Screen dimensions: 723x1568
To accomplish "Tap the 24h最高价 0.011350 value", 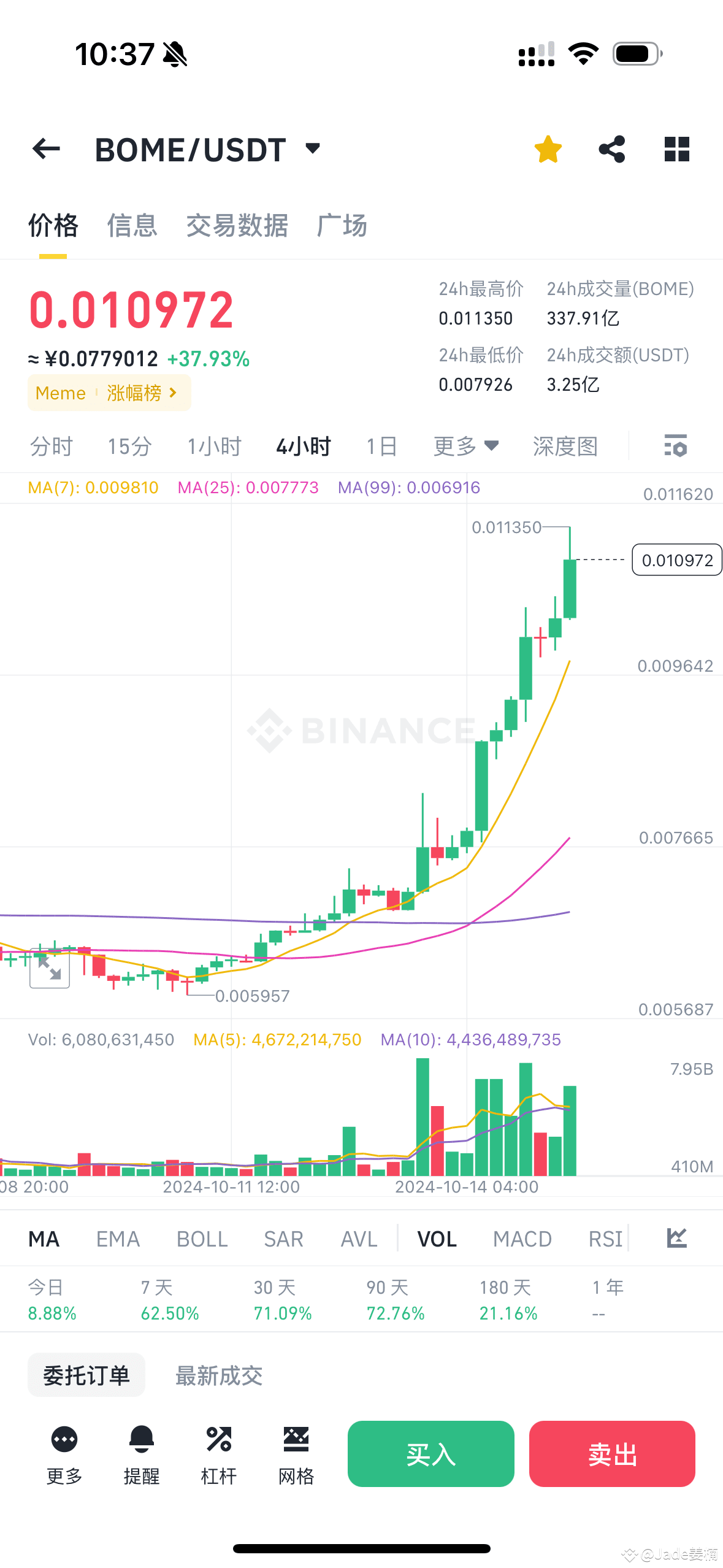I will tap(475, 318).
